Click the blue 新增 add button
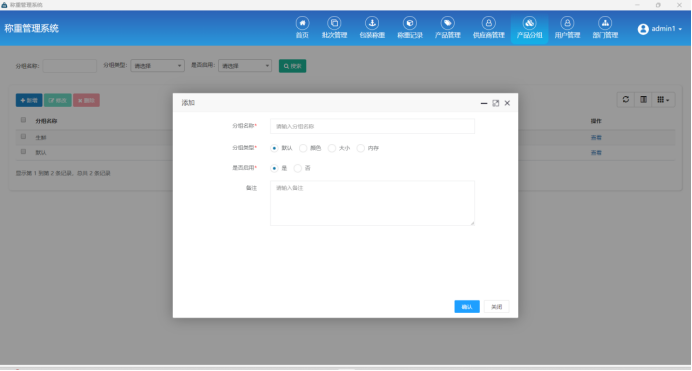This screenshot has height=371, width=692. click(29, 100)
